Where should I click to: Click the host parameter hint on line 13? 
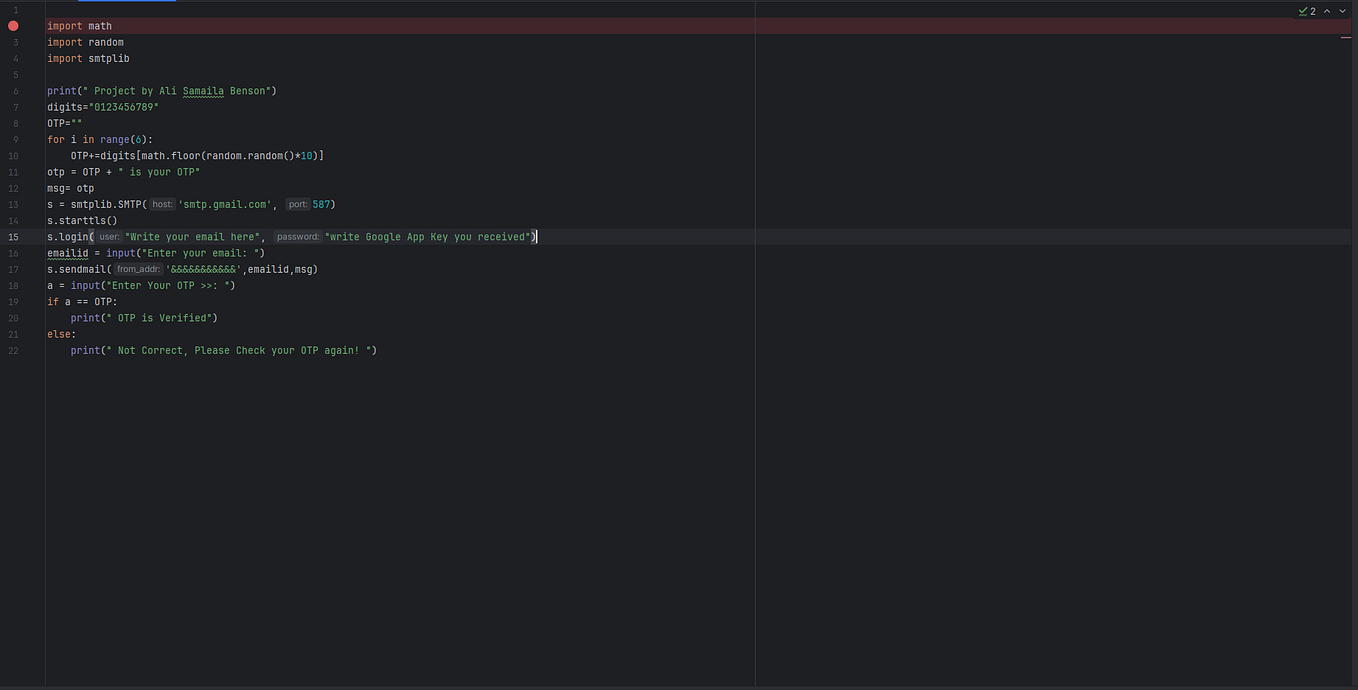pos(162,204)
